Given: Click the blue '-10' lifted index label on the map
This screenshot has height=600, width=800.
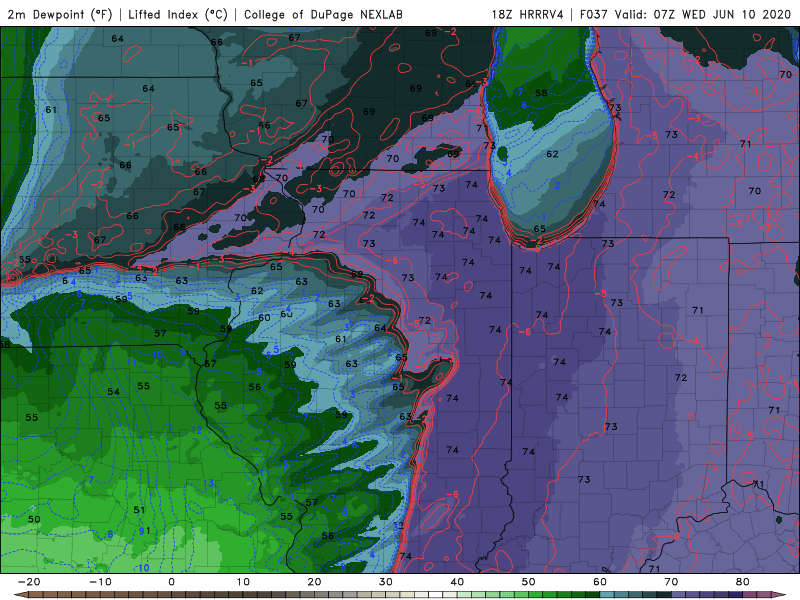Looking at the screenshot, I should pyautogui.click(x=142, y=567).
